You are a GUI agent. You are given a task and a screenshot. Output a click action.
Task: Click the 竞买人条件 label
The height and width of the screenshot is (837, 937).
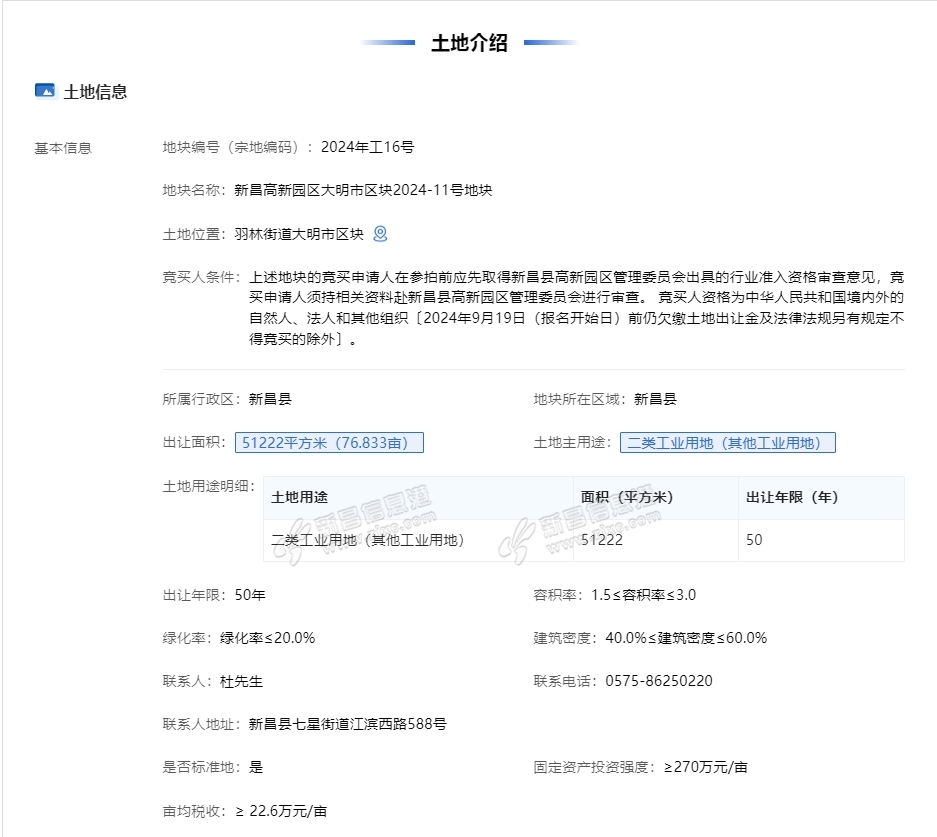pyautogui.click(x=201, y=277)
